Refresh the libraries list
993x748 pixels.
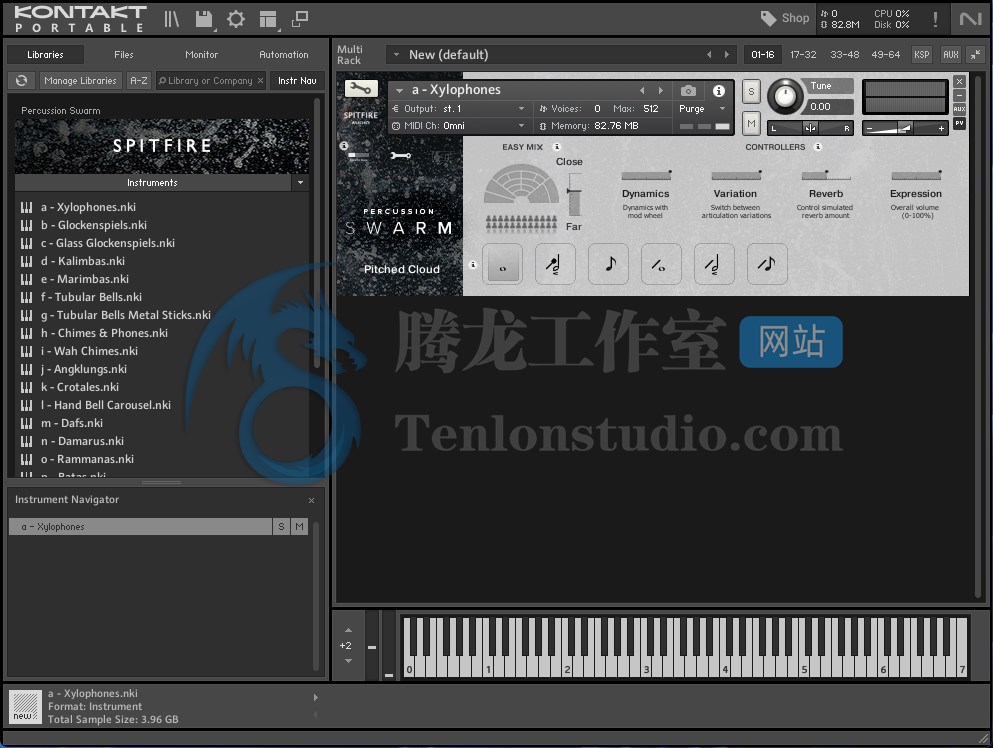[22, 80]
